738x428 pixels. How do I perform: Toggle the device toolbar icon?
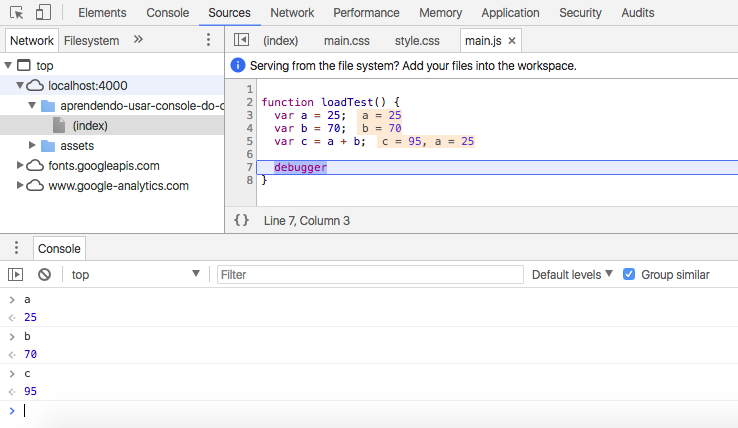[43, 13]
